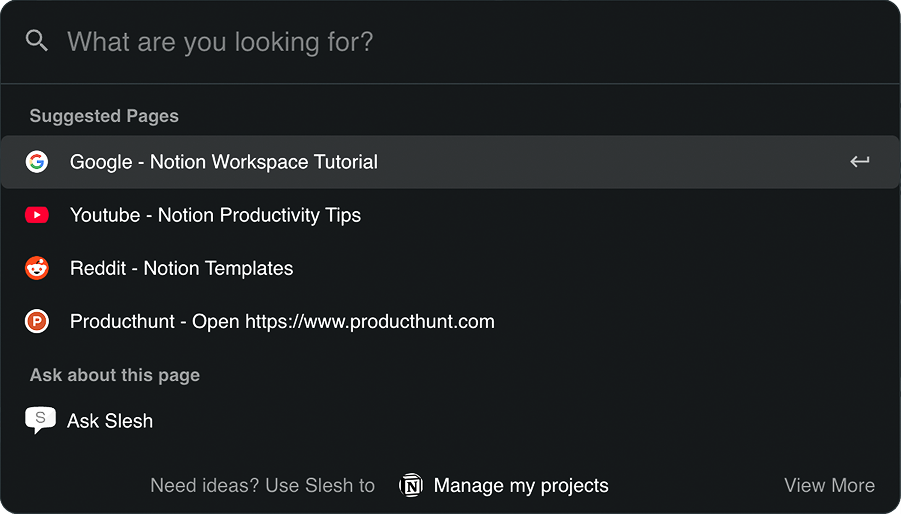This screenshot has width=901, height=514.
Task: Click the Suggested Pages section heading
Action: click(104, 116)
